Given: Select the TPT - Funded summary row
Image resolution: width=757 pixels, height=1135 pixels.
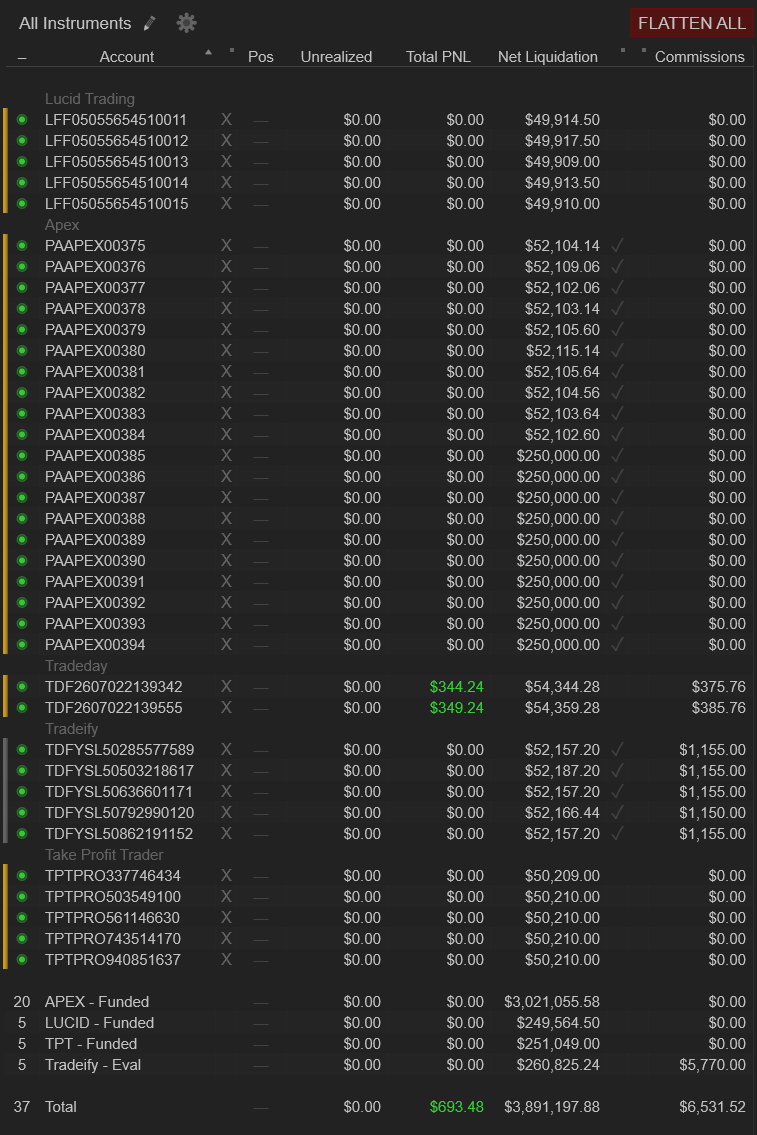Looking at the screenshot, I should click(x=378, y=1044).
